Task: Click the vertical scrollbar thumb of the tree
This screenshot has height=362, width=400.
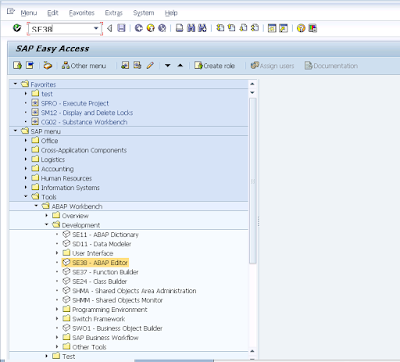Action: tap(252, 180)
